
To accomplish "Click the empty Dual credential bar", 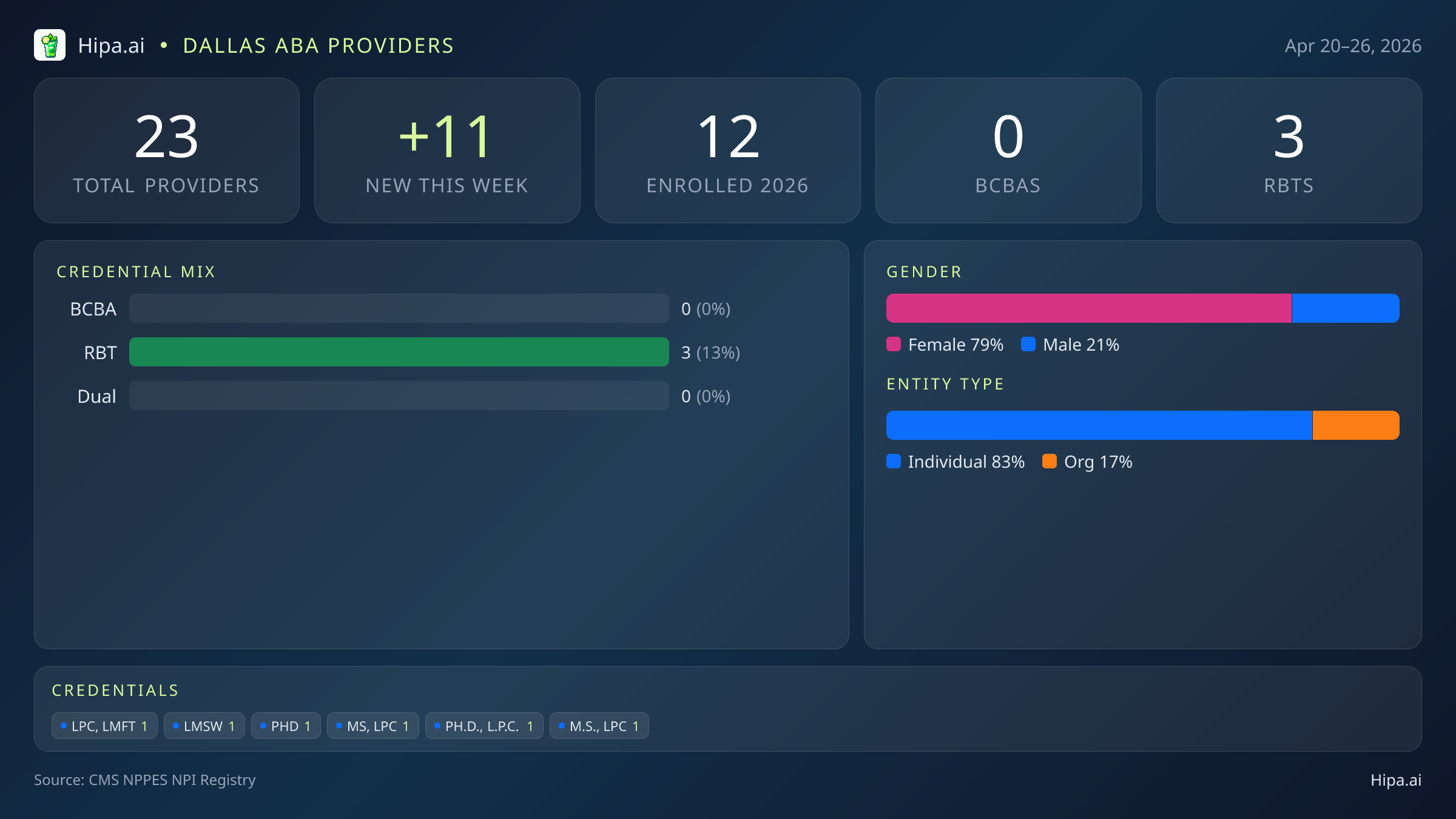I will (399, 396).
